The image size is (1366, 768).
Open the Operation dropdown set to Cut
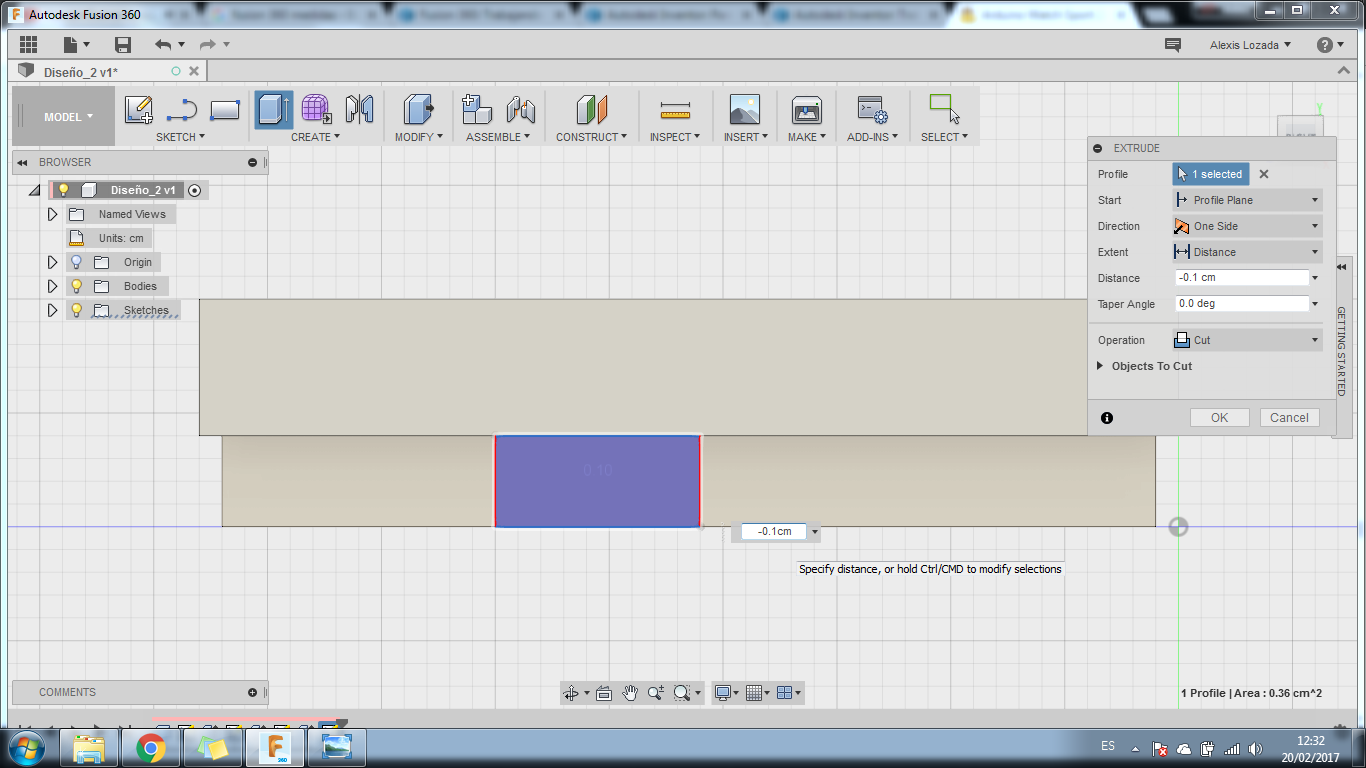click(x=1247, y=340)
